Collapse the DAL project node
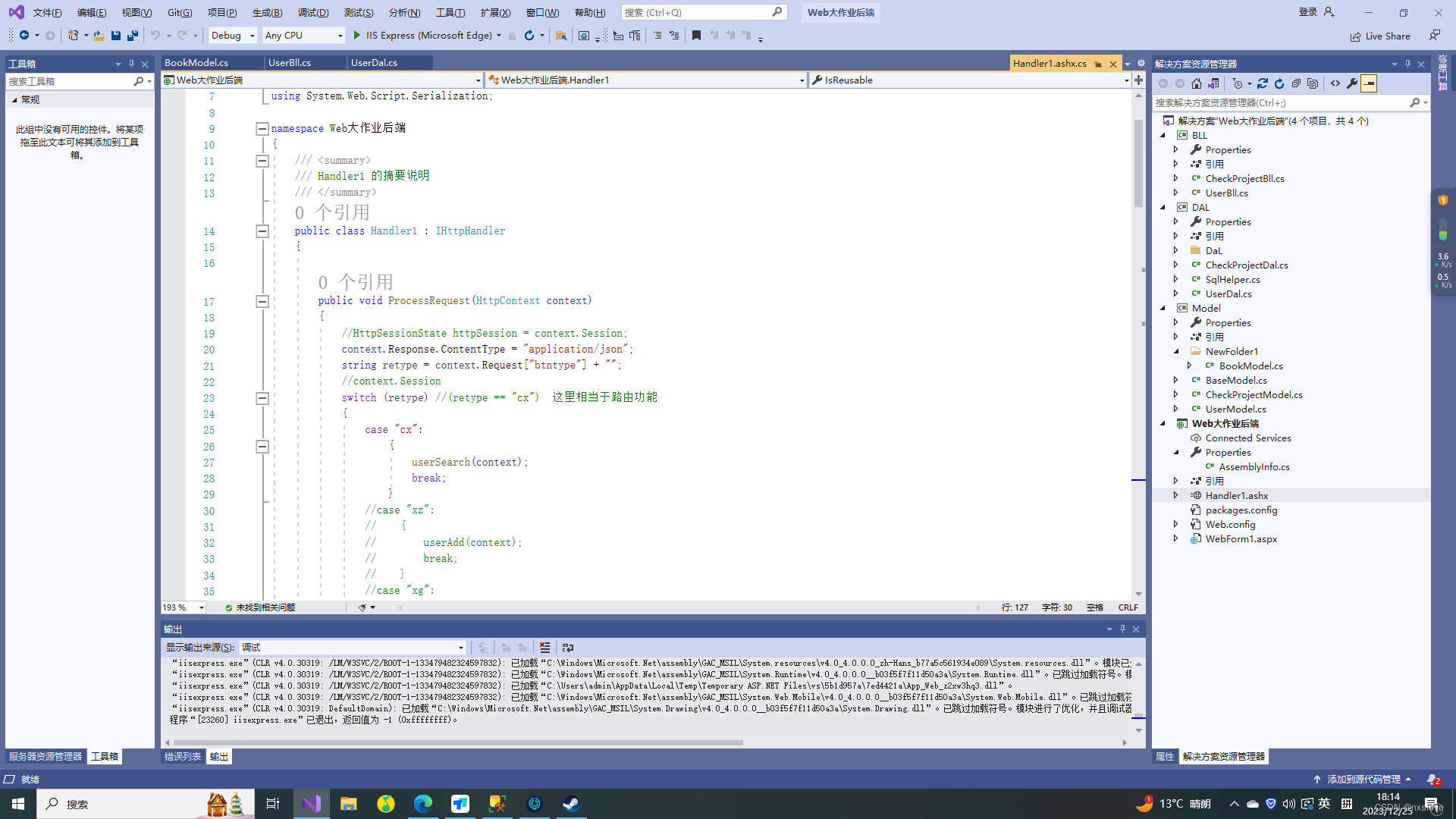This screenshot has height=819, width=1456. click(x=1163, y=207)
